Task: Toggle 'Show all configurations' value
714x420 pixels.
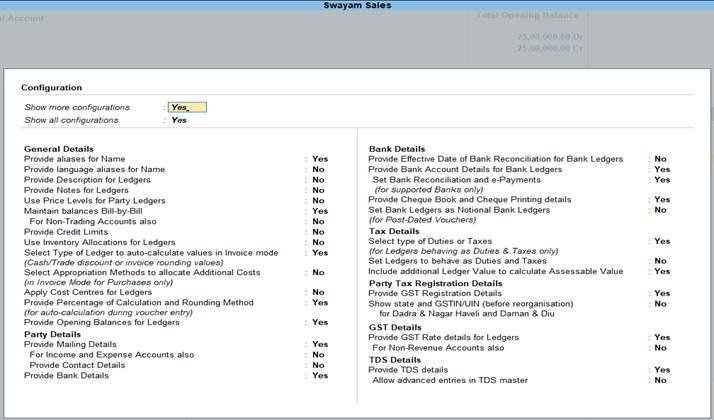Action: click(179, 120)
